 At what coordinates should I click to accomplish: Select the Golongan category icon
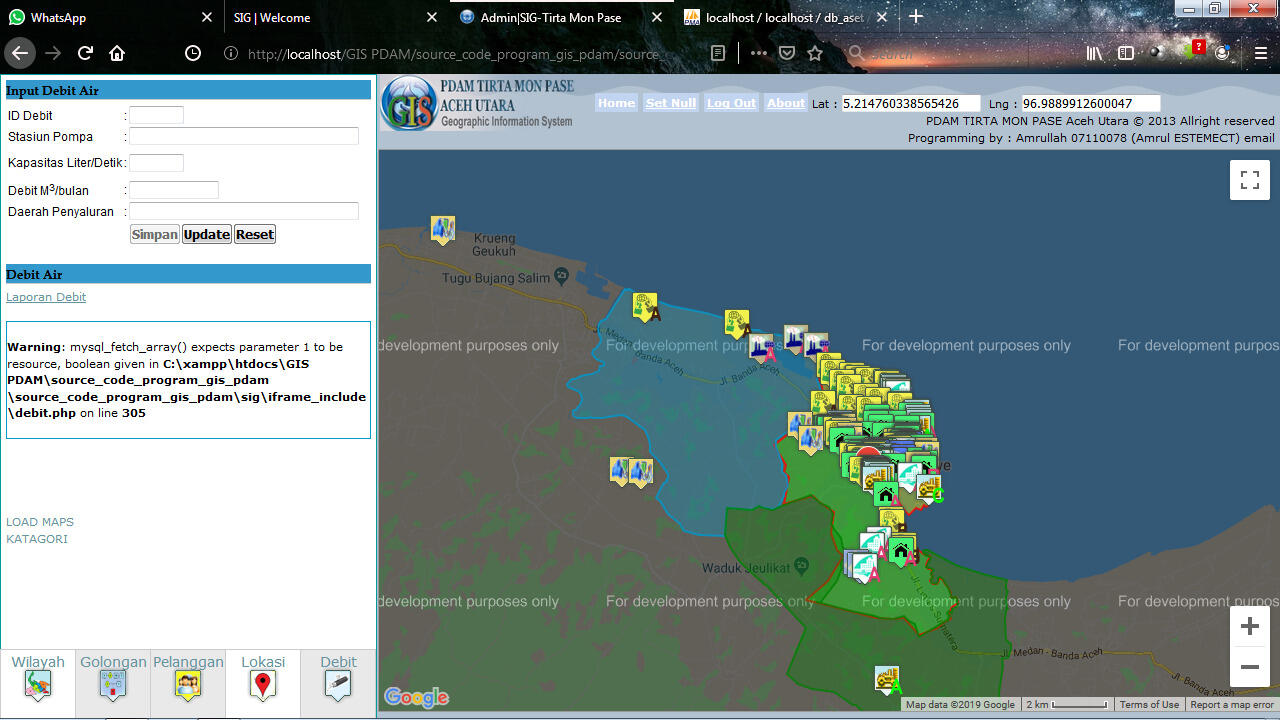[x=113, y=684]
